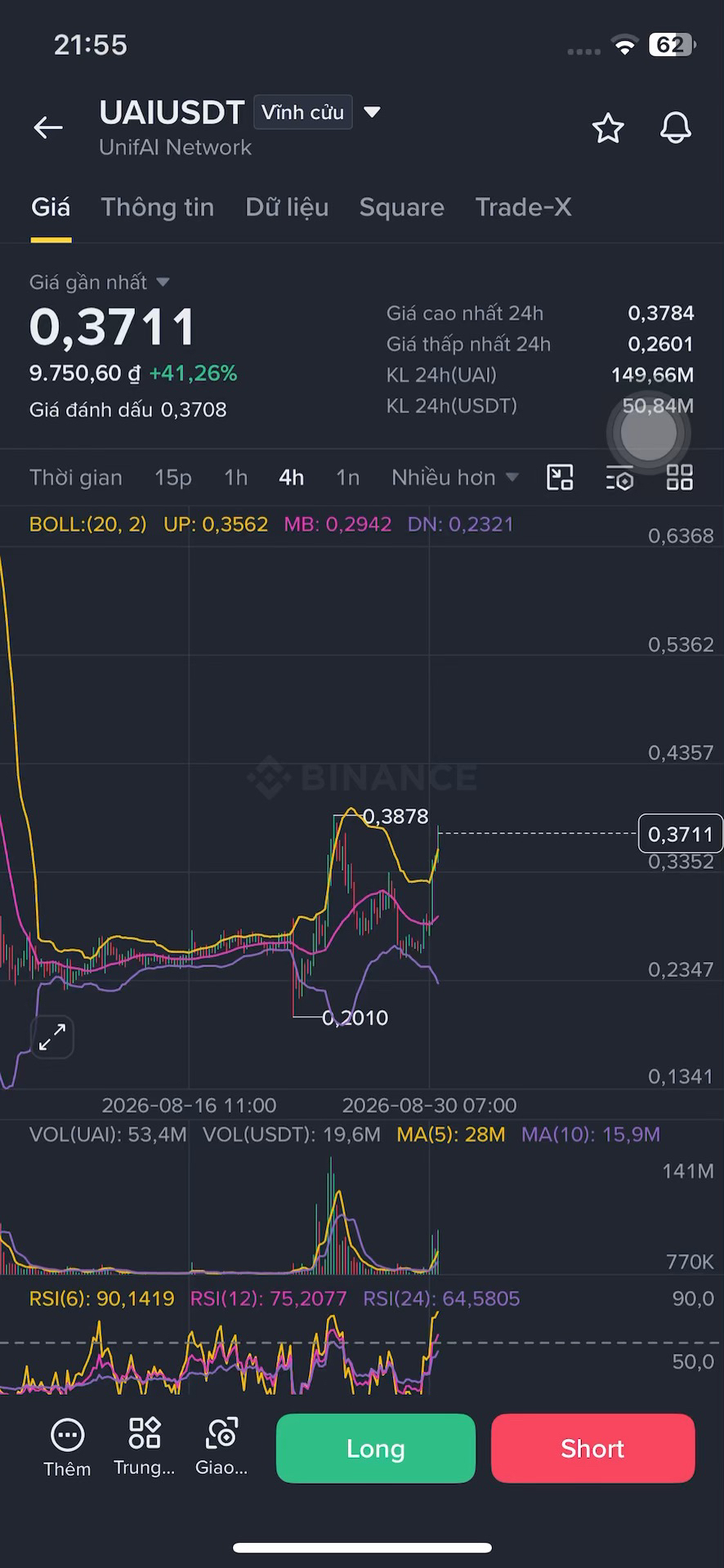Viewport: 724px width, 1568px height.
Task: Tap the 2026-08-30 07:00 date label
Action: pos(429,1105)
